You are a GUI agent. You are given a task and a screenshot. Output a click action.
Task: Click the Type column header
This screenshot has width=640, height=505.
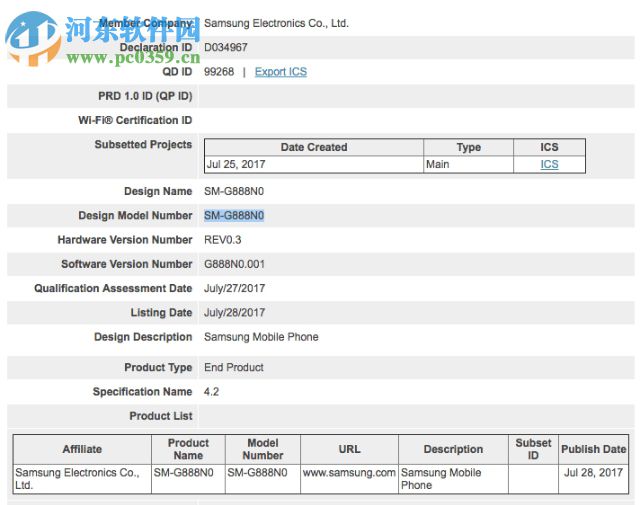469,147
